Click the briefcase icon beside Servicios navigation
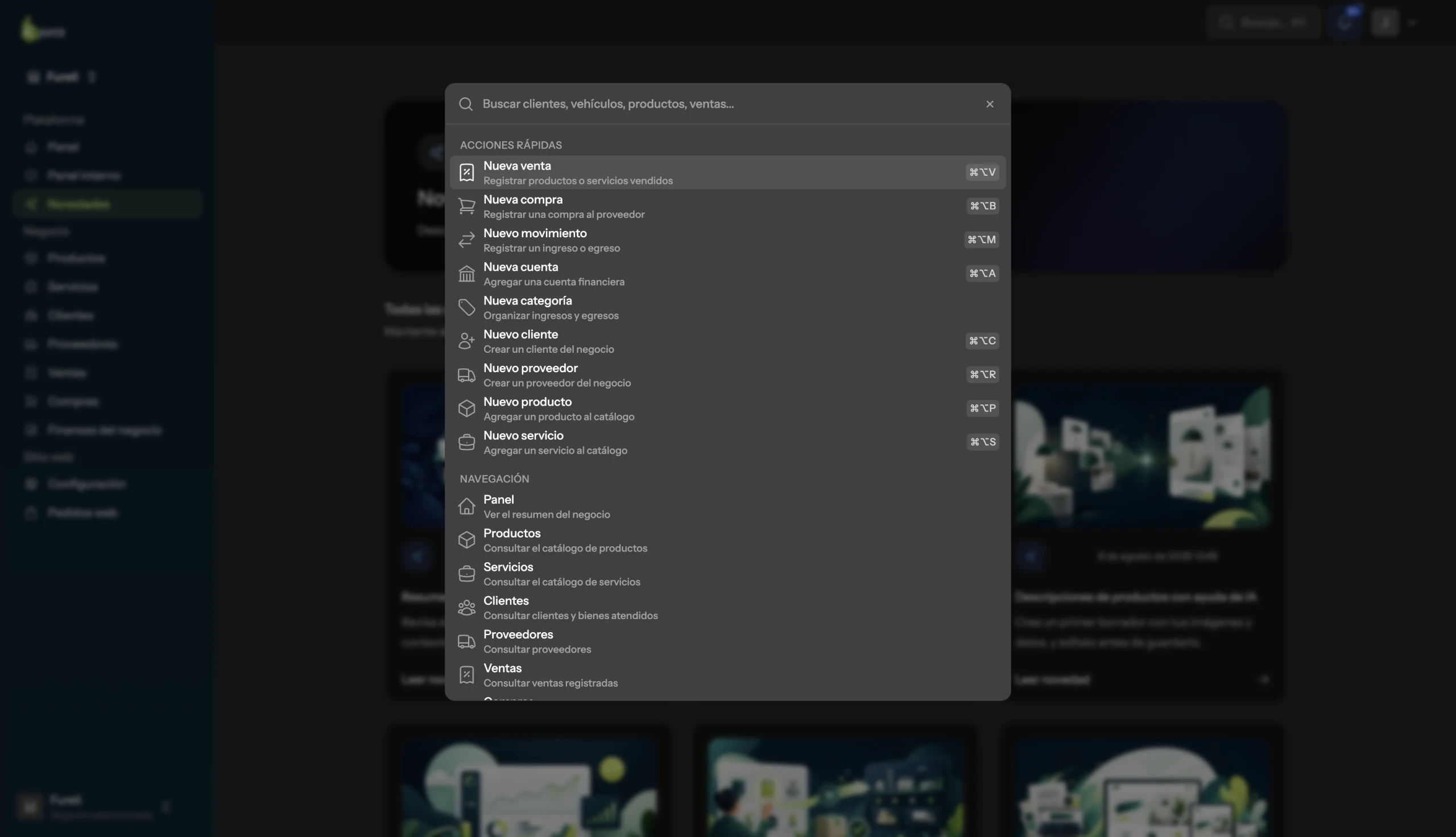The image size is (1456, 837). (x=466, y=574)
